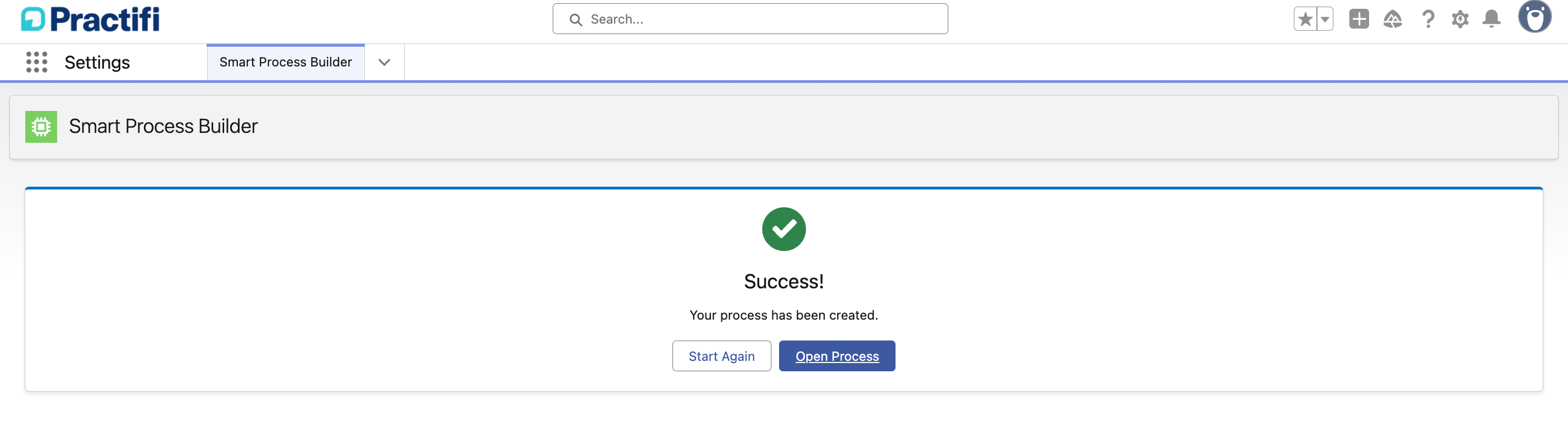Screen dimensions: 1568x424
Task: Open the help question mark icon
Action: pos(1427,19)
